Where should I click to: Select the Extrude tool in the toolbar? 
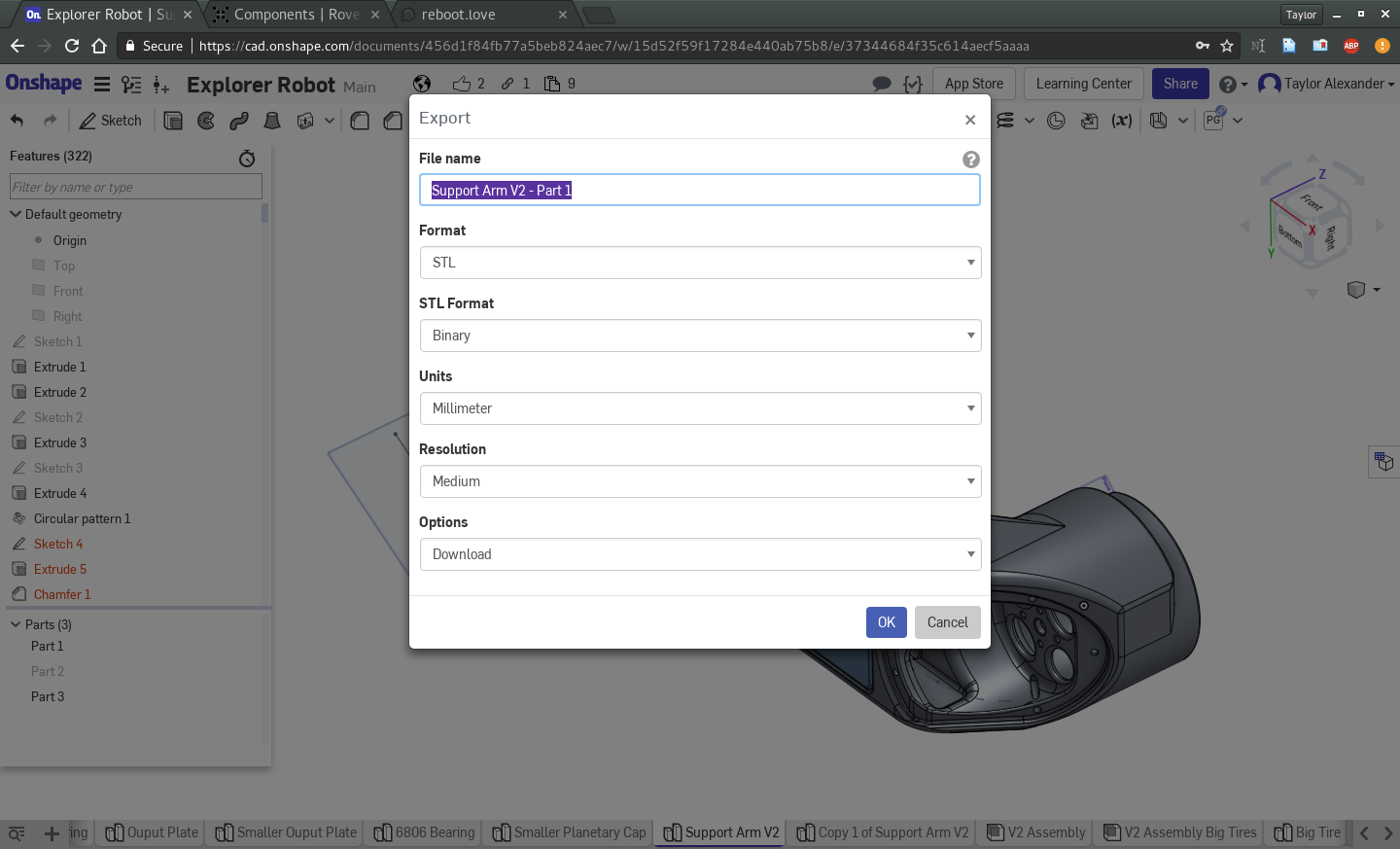(173, 121)
